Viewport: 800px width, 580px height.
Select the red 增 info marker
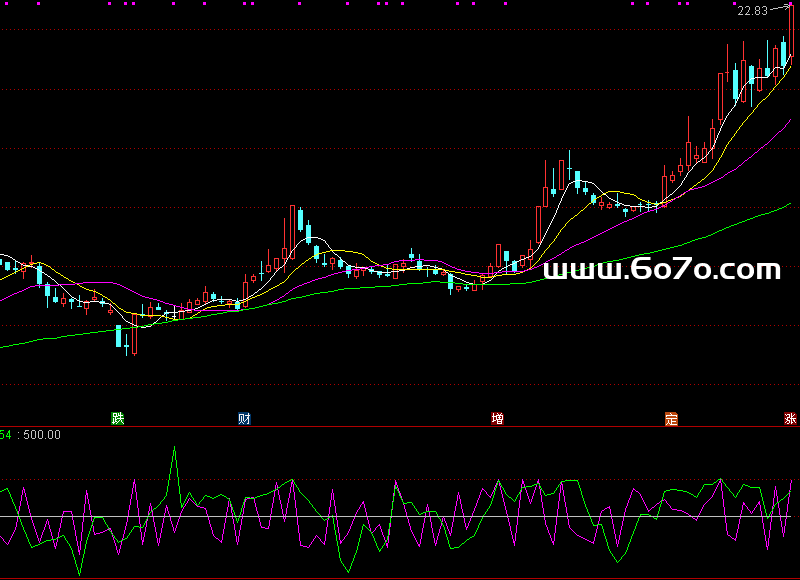(497, 418)
